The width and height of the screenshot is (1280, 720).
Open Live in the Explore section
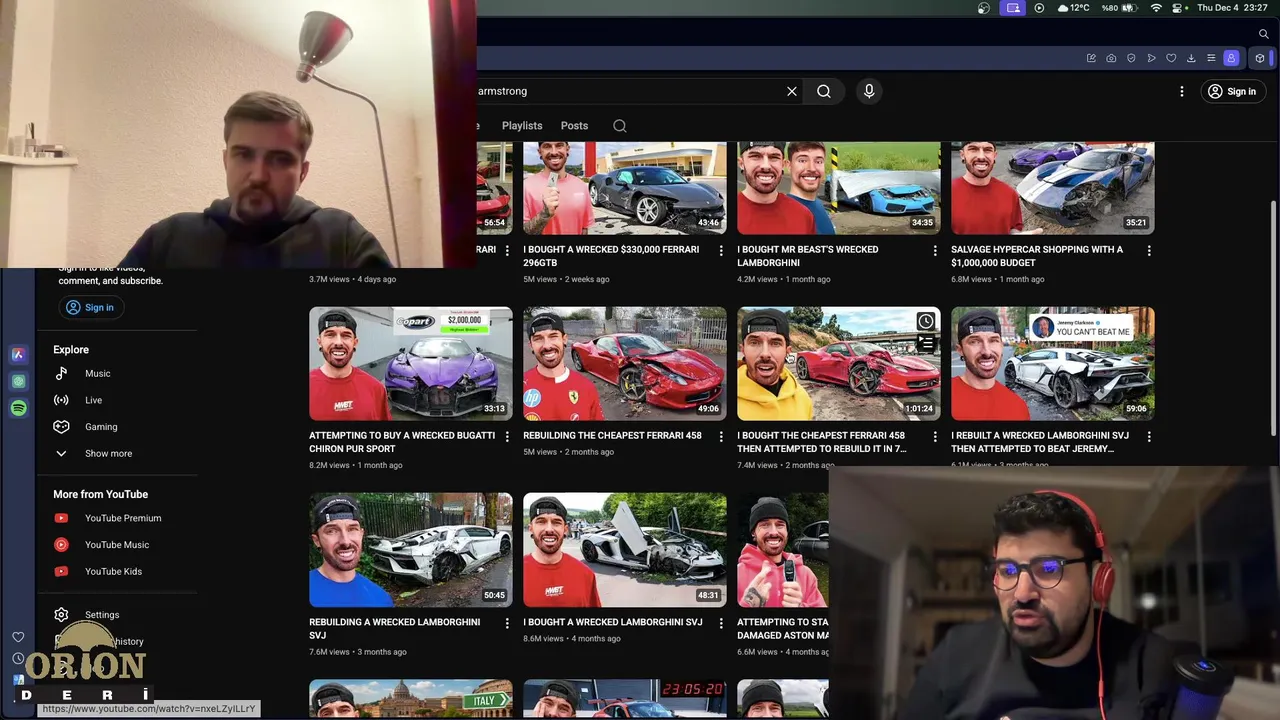point(93,400)
